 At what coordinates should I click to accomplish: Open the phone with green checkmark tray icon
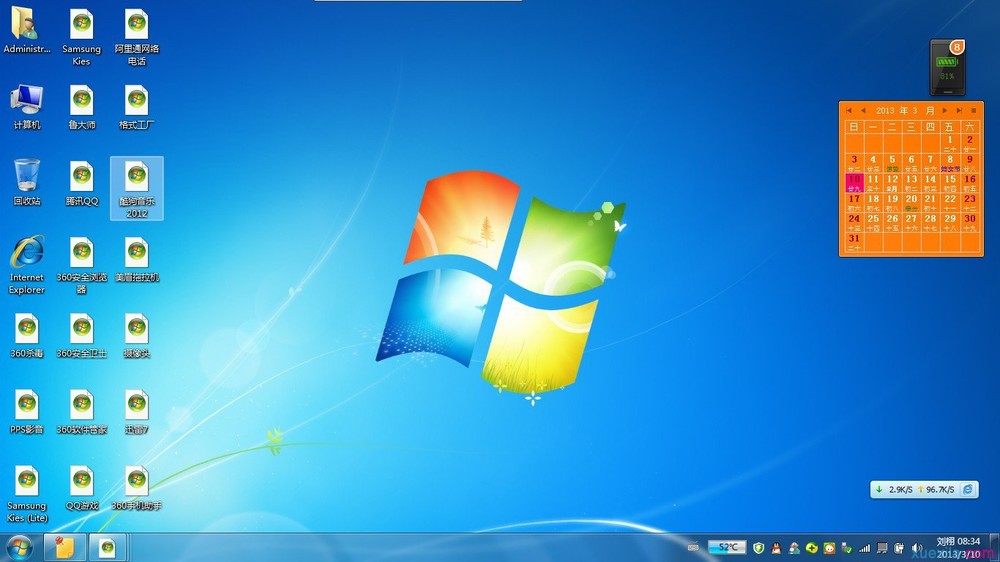pos(847,548)
